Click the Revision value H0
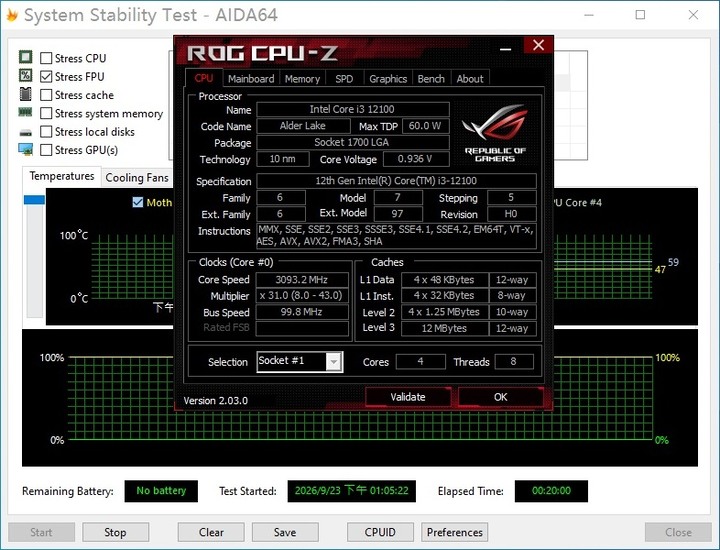Viewport: 720px width, 550px height. pyautogui.click(x=512, y=214)
